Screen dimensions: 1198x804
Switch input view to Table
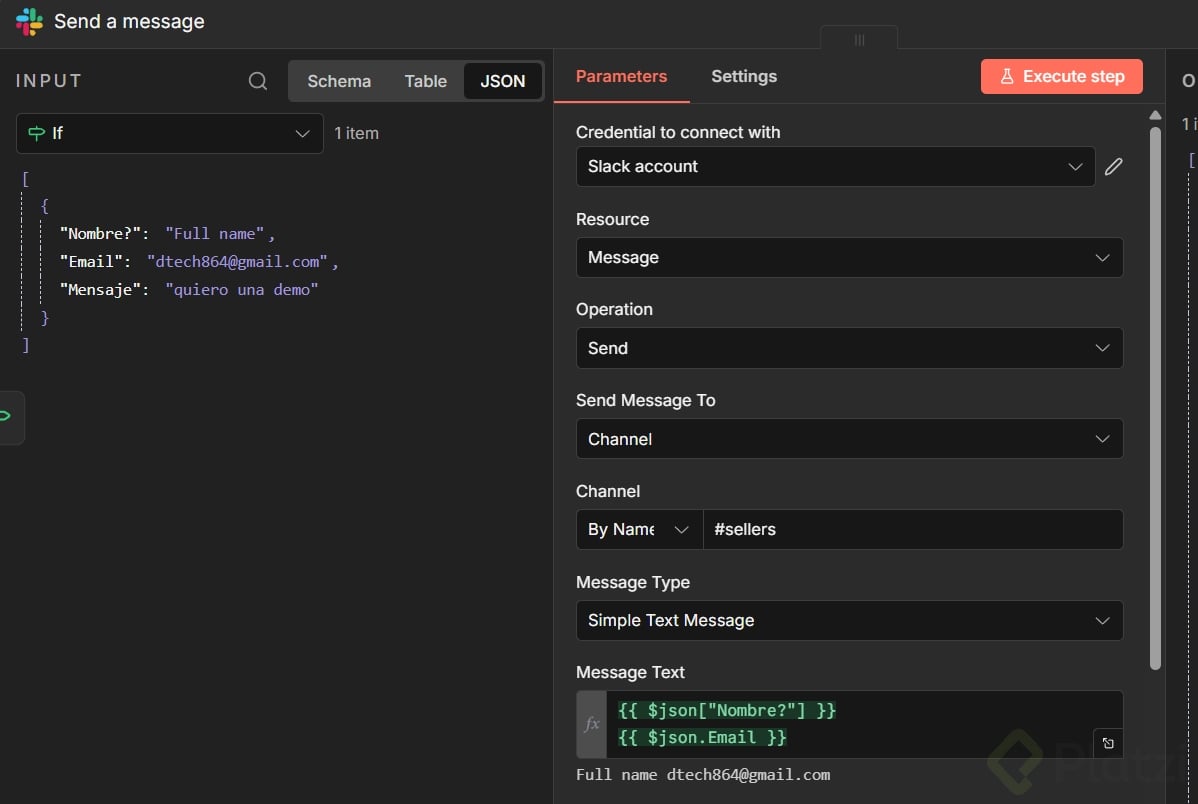426,82
